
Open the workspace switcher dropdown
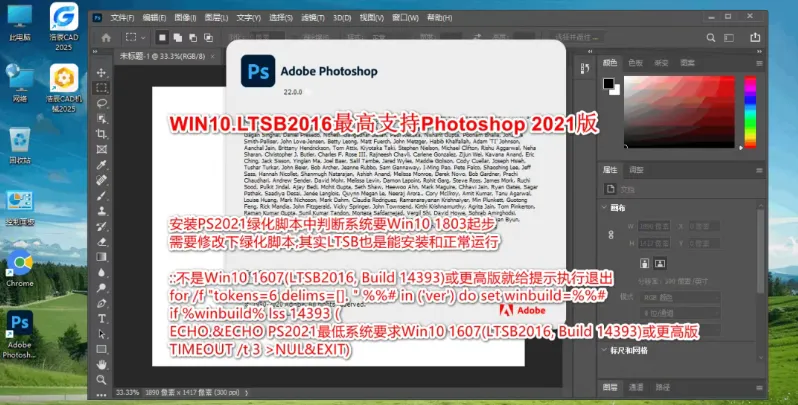pos(729,38)
